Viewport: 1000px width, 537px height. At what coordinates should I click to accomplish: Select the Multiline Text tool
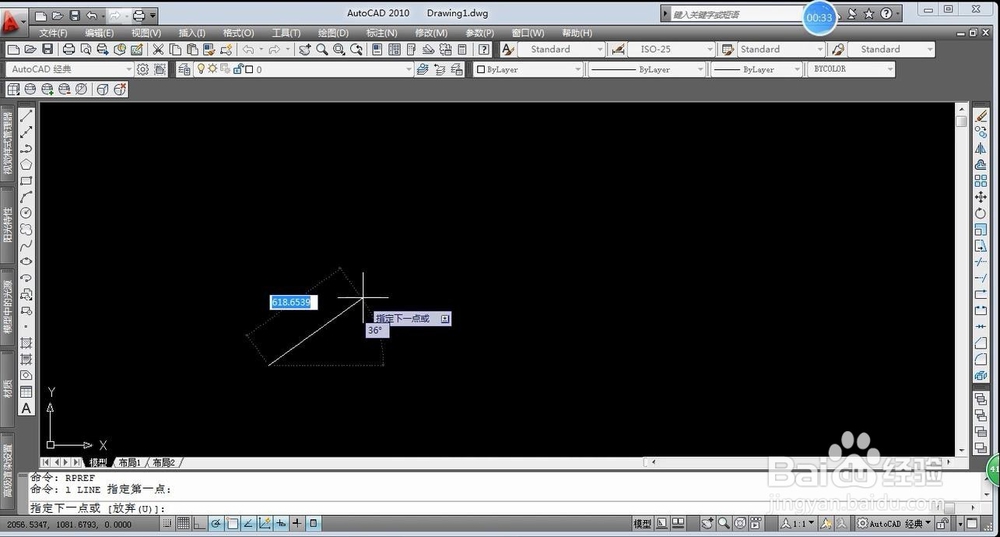pyautogui.click(x=26, y=408)
